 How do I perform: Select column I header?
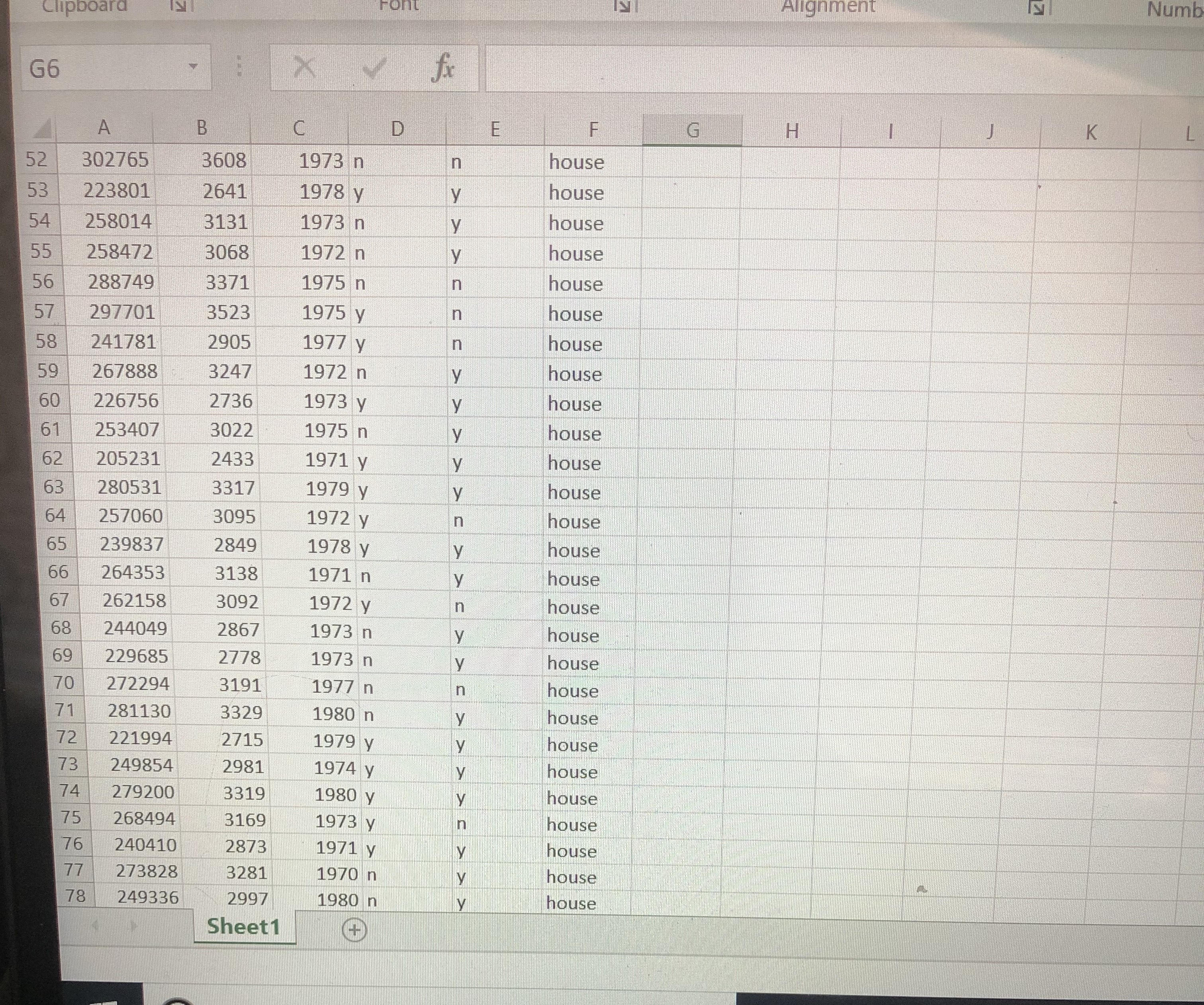(891, 133)
